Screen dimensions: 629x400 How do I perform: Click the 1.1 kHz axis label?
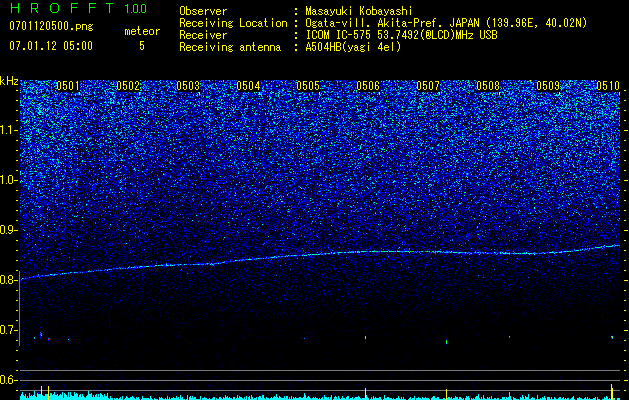click(x=9, y=130)
